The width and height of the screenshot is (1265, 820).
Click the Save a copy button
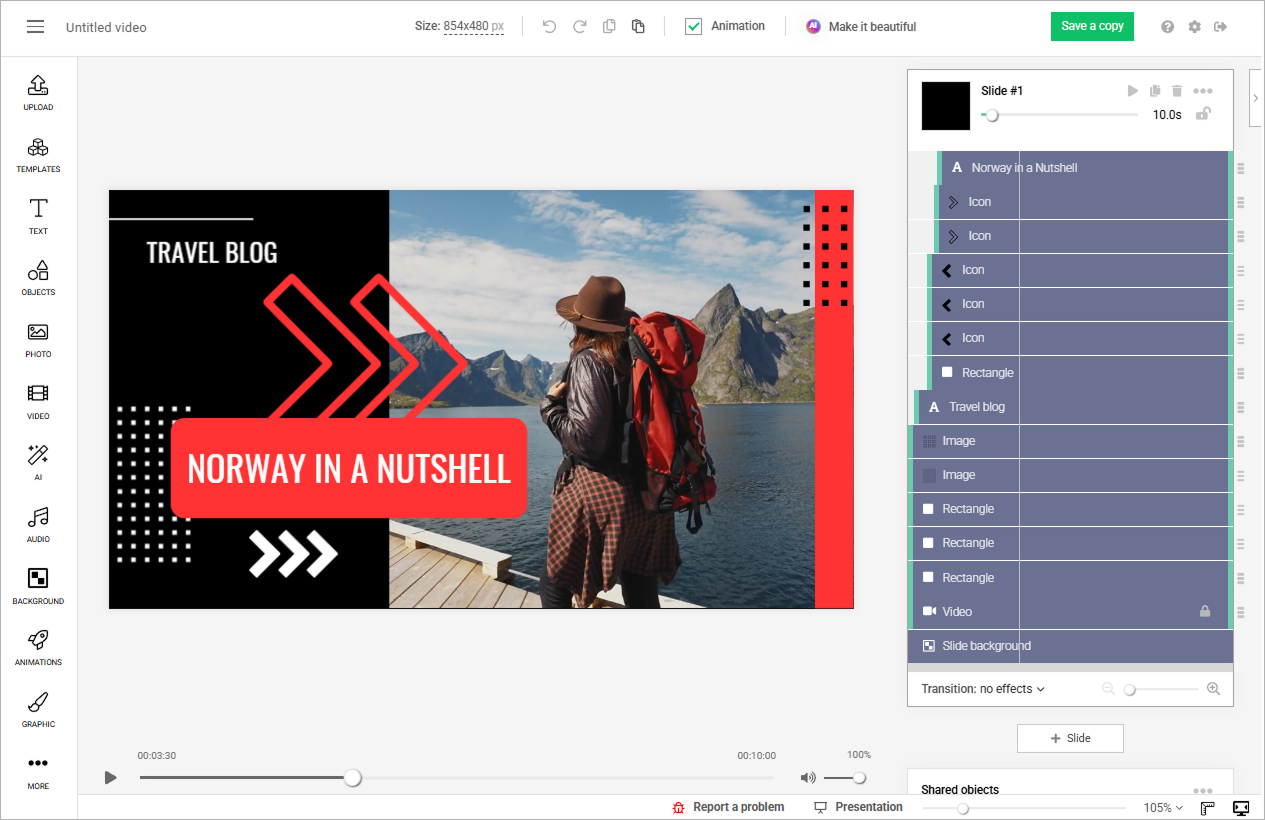point(1092,26)
